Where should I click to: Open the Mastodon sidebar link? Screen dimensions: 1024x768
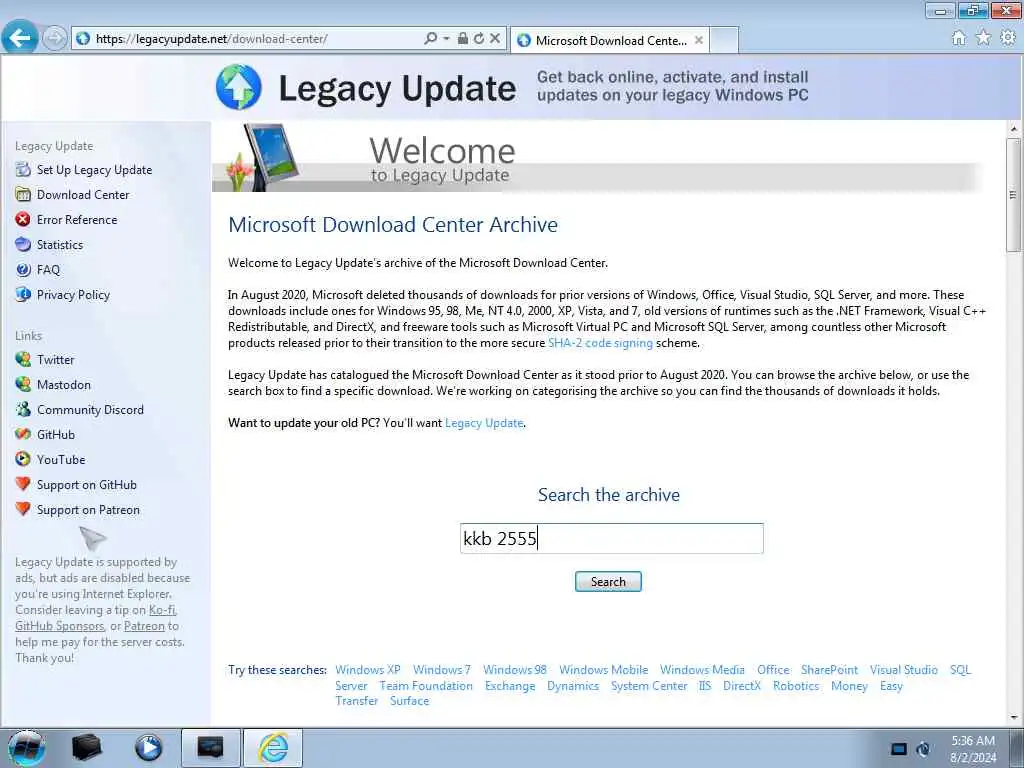pos(64,385)
